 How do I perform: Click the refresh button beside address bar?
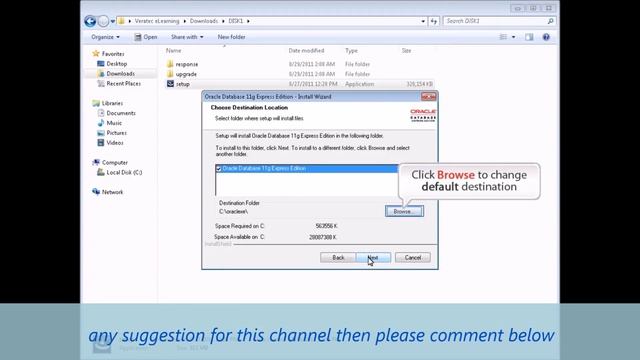tap(433, 21)
